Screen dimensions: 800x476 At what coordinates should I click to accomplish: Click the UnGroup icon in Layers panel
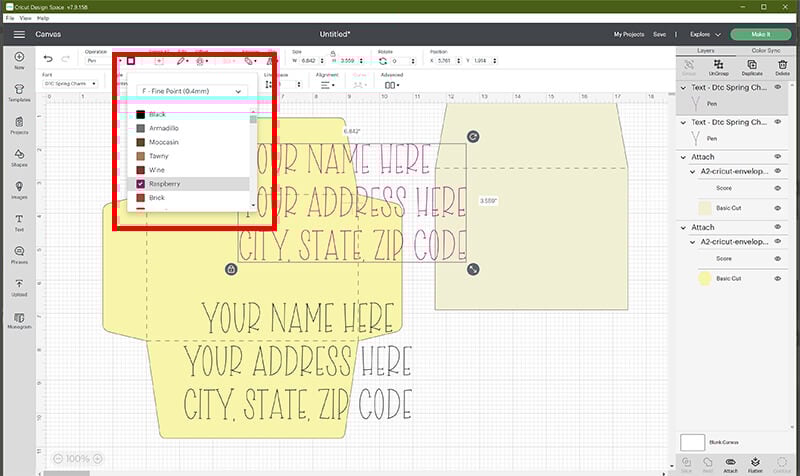pyautogui.click(x=718, y=67)
